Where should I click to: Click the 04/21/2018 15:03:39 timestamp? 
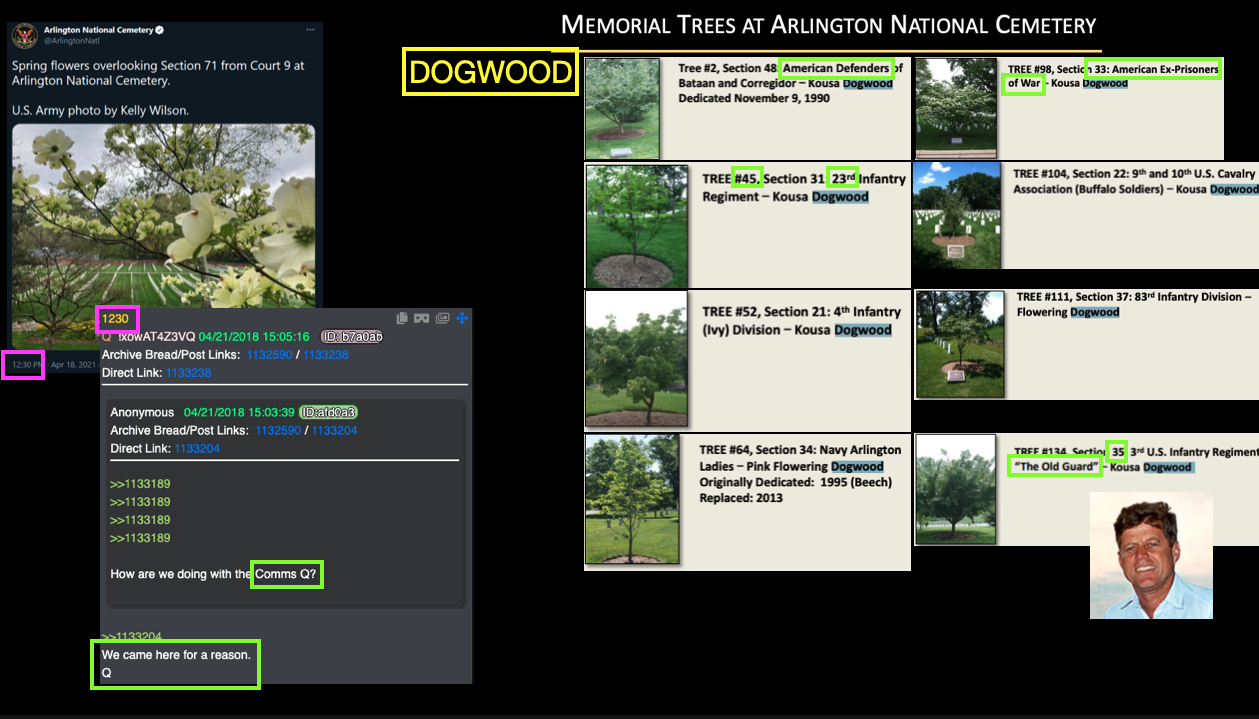239,413
